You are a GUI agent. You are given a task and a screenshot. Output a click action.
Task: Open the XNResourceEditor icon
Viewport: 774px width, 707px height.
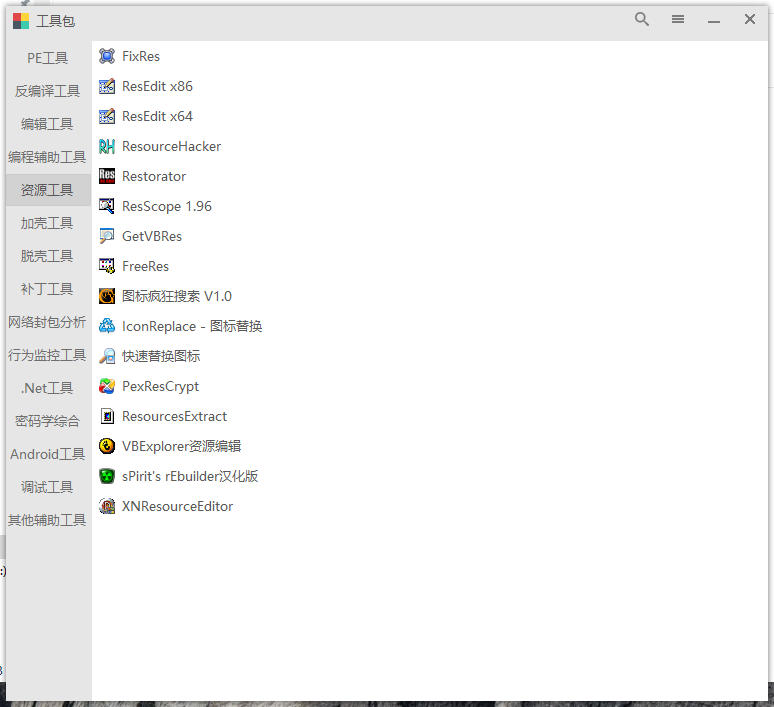(107, 506)
